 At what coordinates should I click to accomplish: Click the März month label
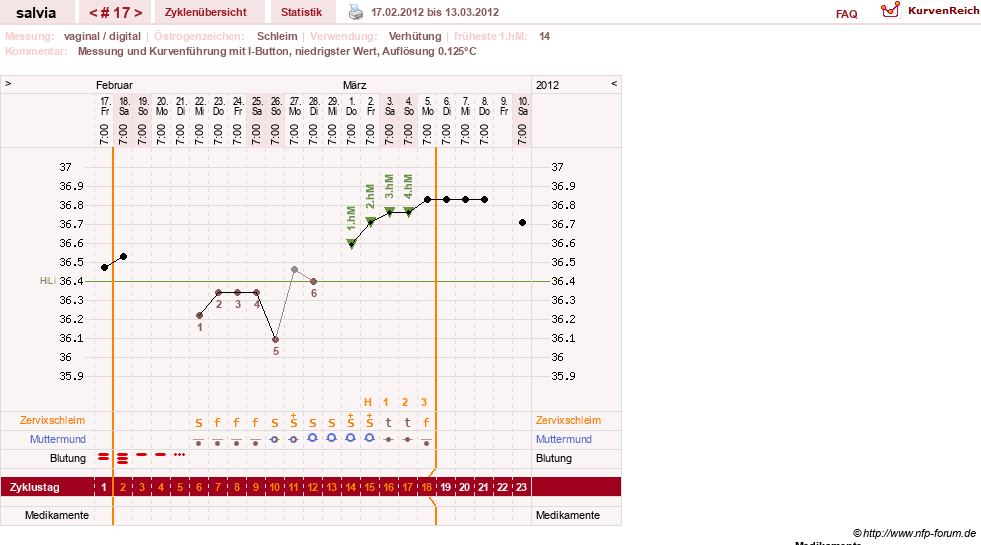(354, 85)
